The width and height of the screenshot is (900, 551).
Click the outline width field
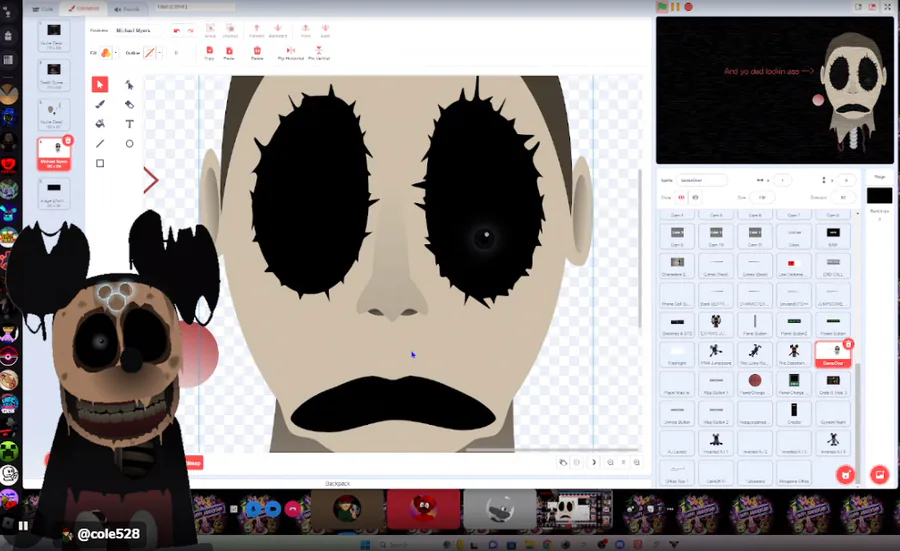point(177,53)
